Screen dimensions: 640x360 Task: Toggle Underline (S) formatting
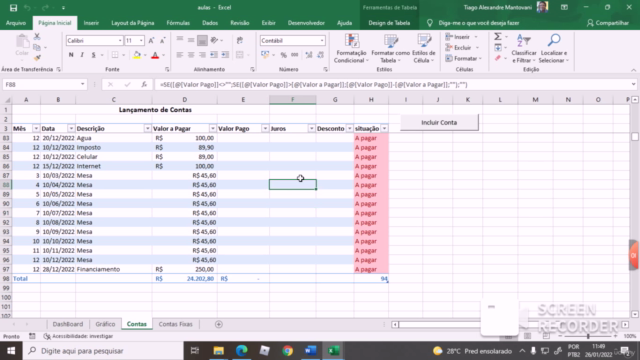[x=93, y=55]
